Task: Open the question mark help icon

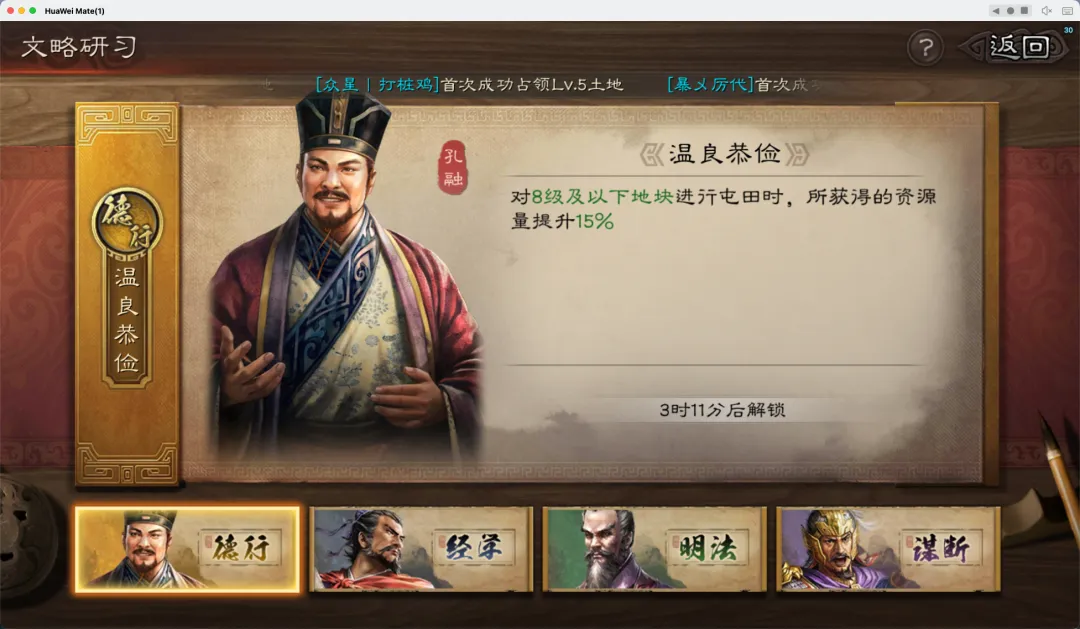Action: [925, 48]
